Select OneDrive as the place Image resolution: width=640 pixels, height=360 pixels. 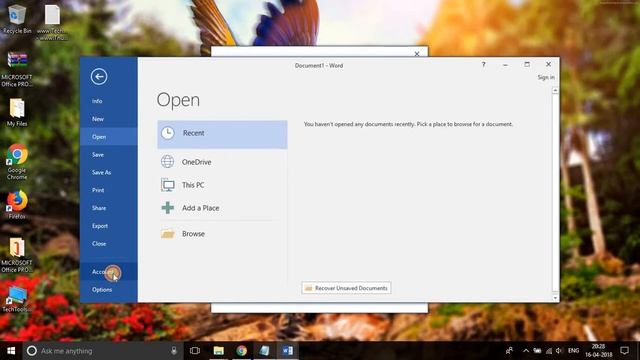tap(222, 162)
